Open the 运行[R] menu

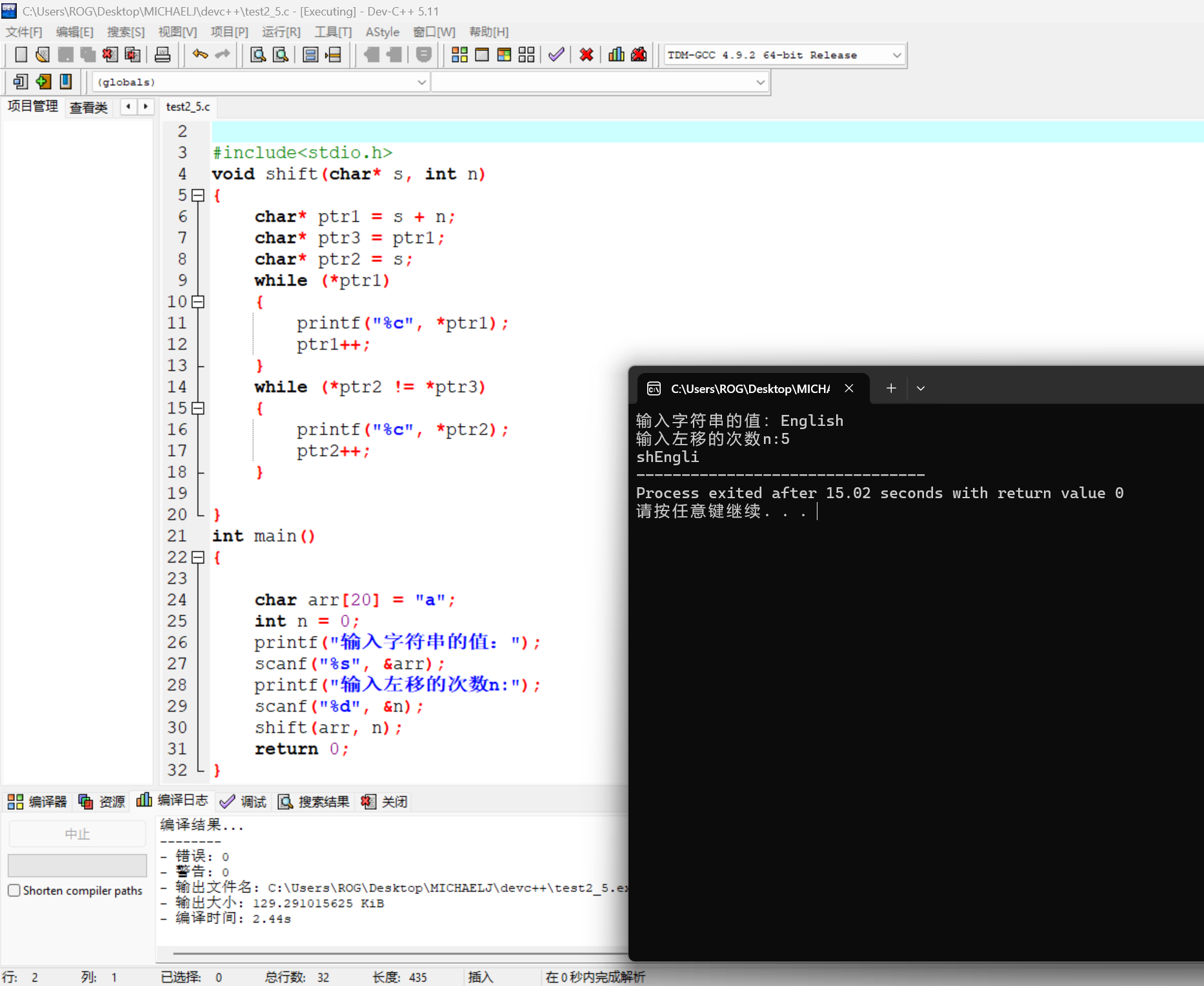pos(281,32)
